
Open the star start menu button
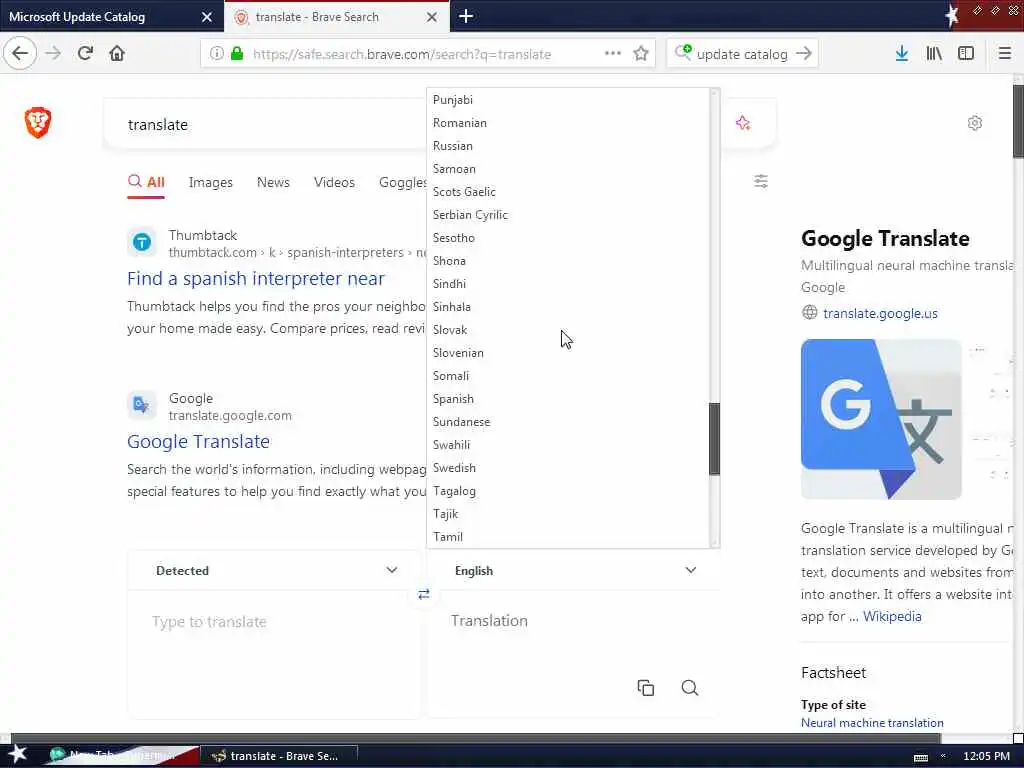pos(17,754)
